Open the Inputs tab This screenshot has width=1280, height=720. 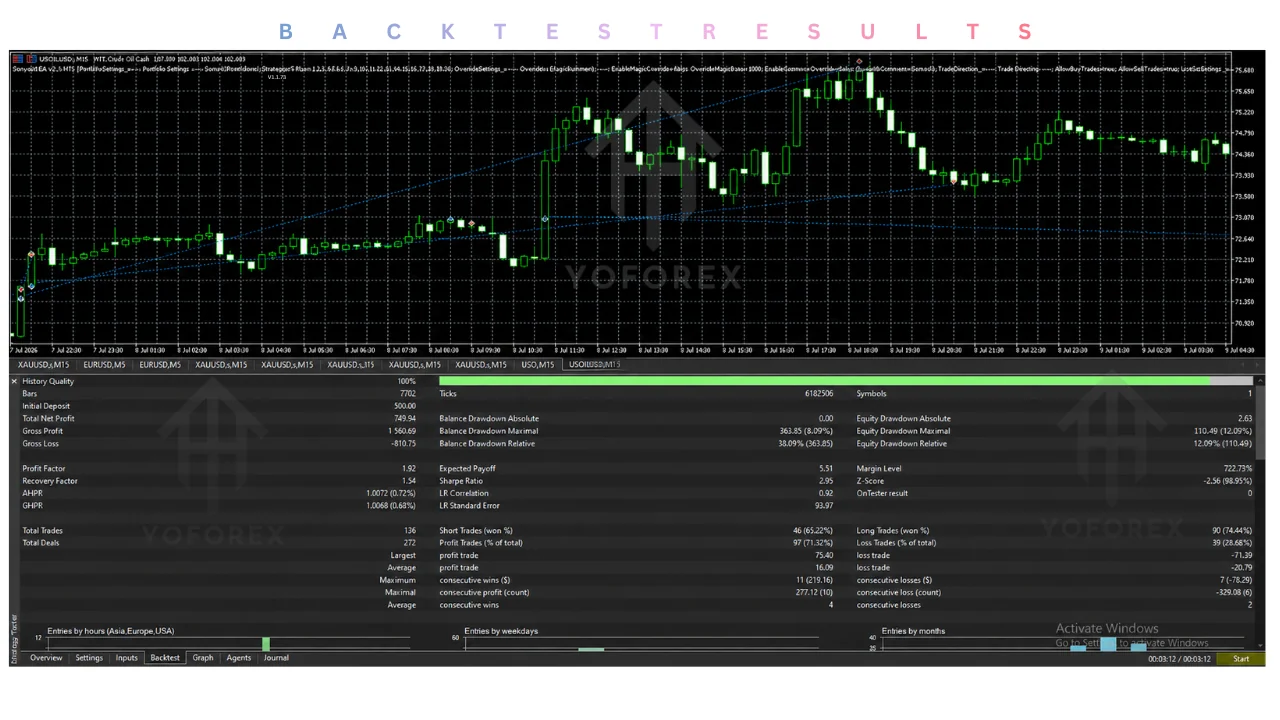(126, 658)
